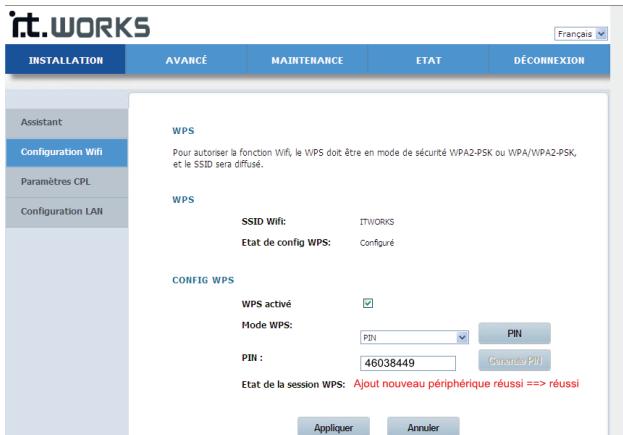Click the 'Mode WPS:' label
This screenshot has width=623, height=435.
267,325
